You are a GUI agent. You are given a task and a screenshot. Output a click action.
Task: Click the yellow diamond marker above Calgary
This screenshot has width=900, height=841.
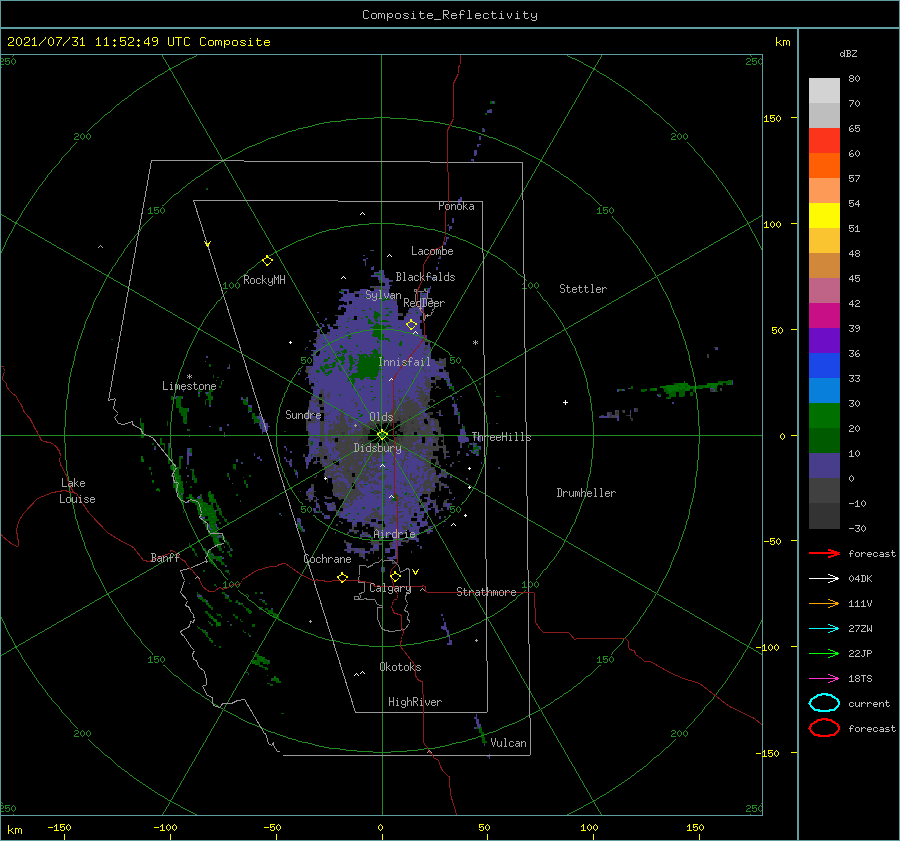[395, 576]
